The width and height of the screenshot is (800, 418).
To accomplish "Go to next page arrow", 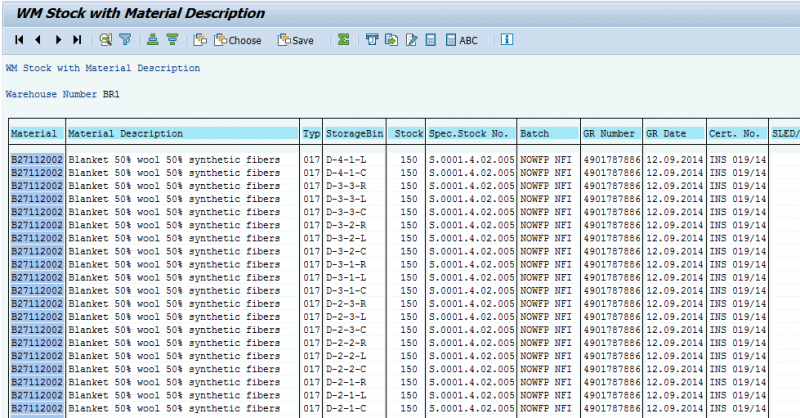I will (x=58, y=40).
